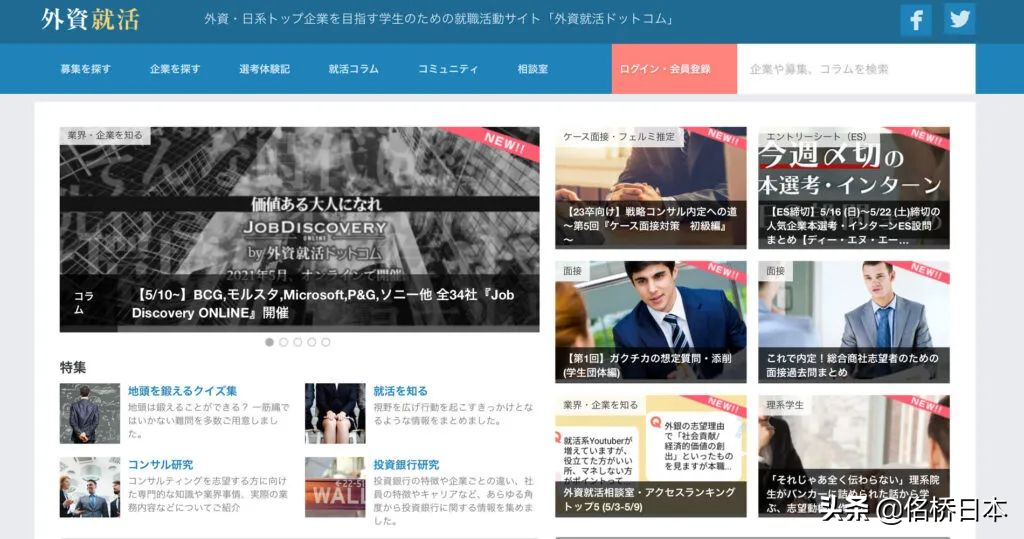
Task: Go to 選考体験記 in navigation
Action: [x=264, y=69]
